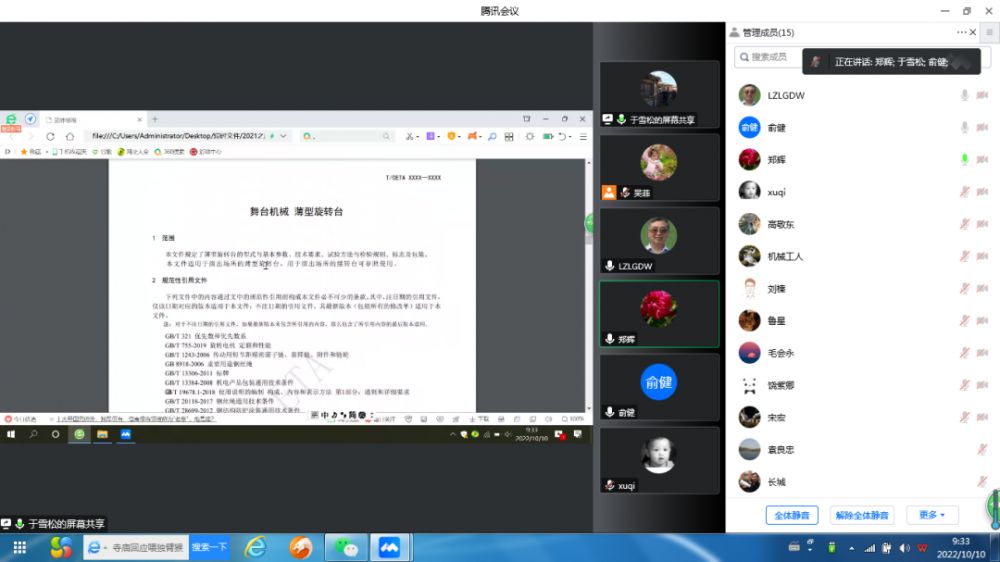
Task: Click file explorer icon on shared taskbar
Action: click(102, 434)
